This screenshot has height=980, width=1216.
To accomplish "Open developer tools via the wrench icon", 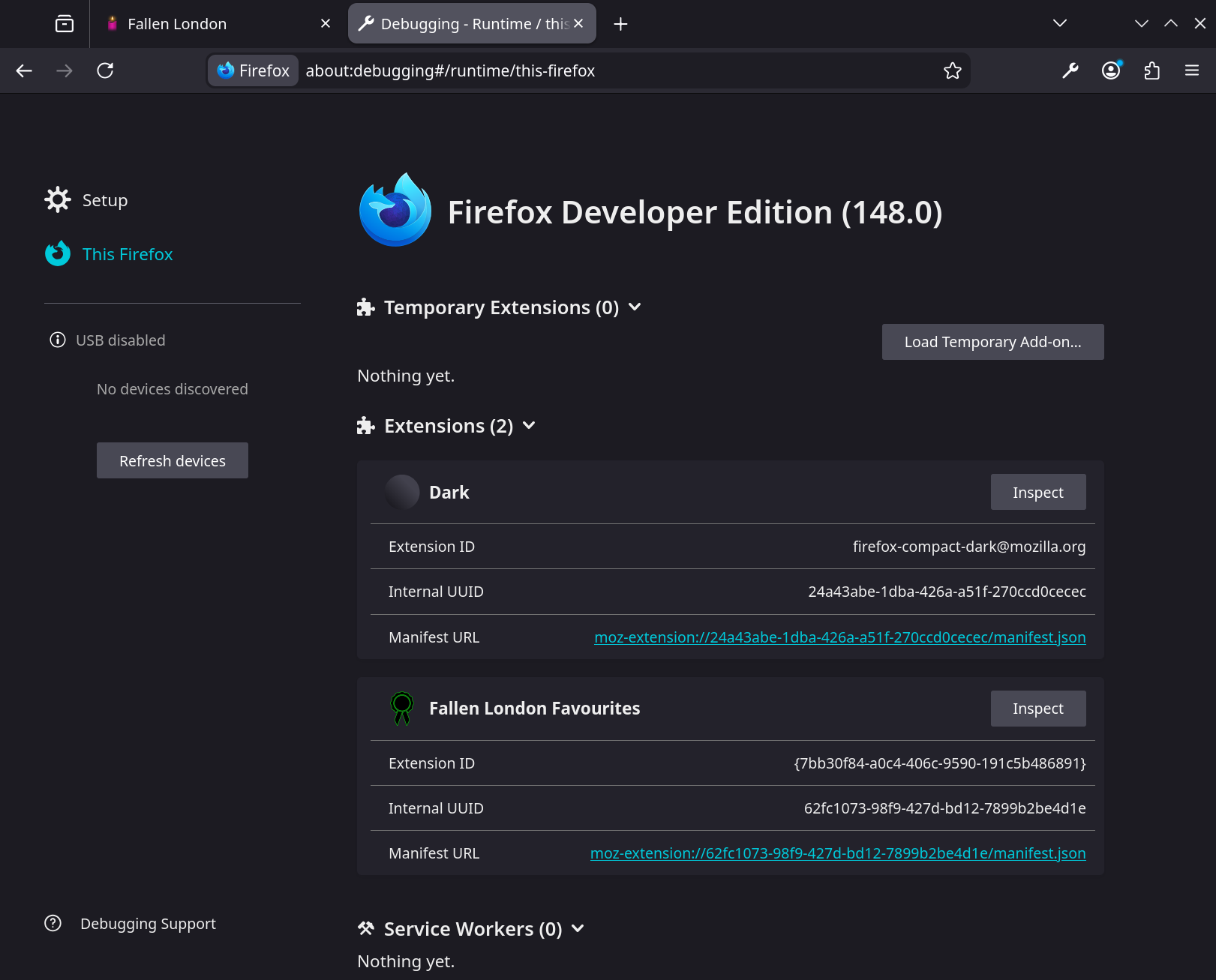I will click(1070, 70).
